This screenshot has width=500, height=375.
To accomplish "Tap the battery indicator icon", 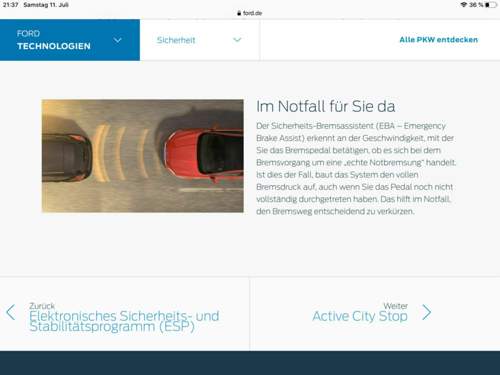I will coord(490,5).
